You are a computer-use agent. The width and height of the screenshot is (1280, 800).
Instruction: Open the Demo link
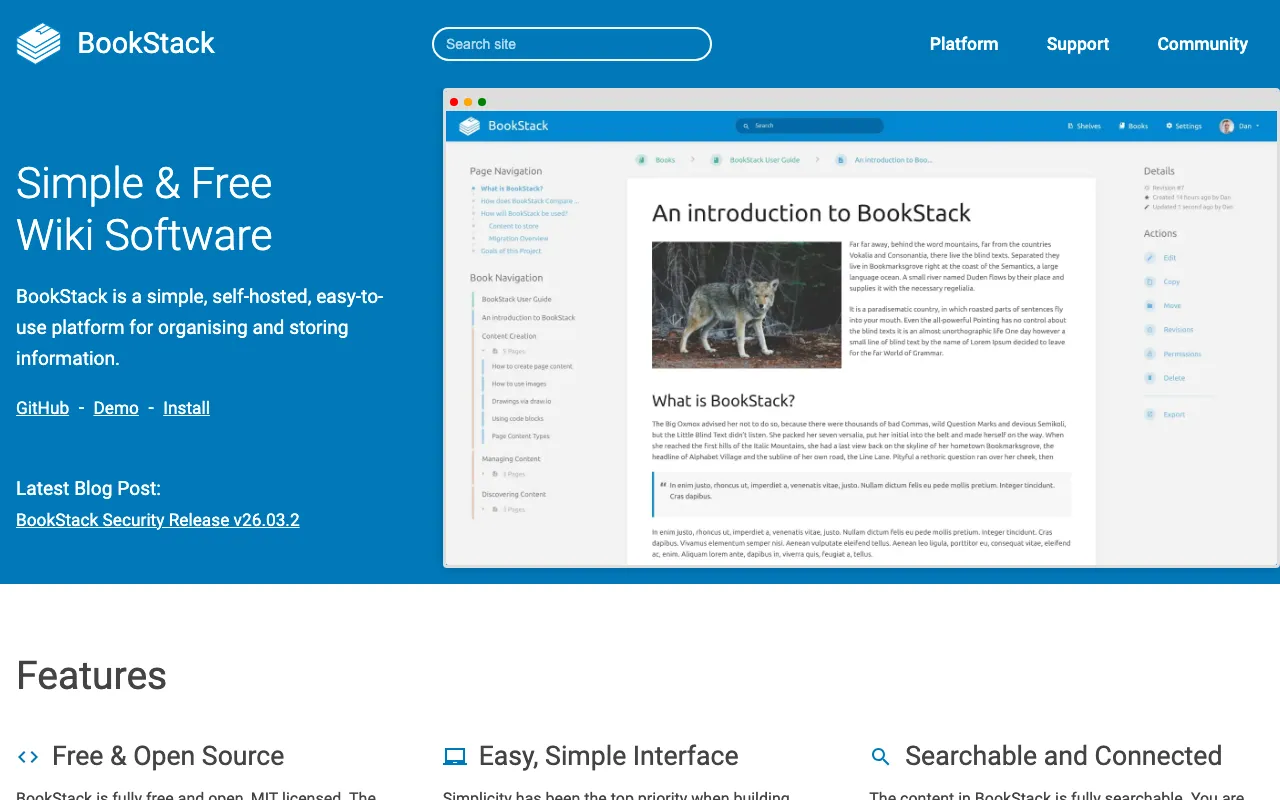point(115,408)
